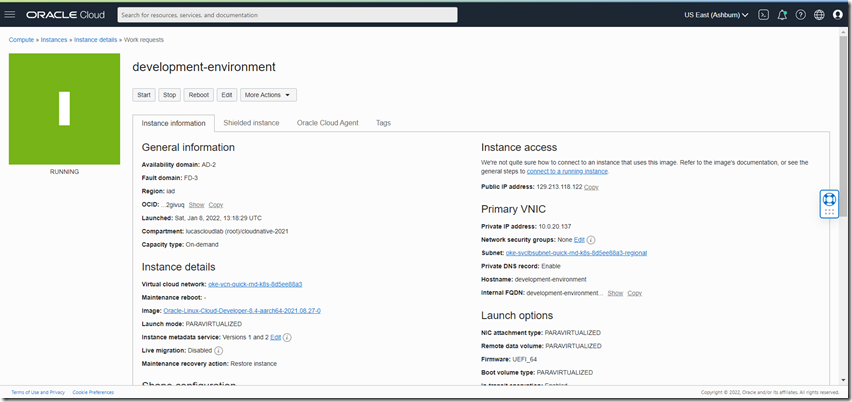The height and width of the screenshot is (402, 852).
Task: Open Terms of Use and Privacy
Action: pos(38,392)
